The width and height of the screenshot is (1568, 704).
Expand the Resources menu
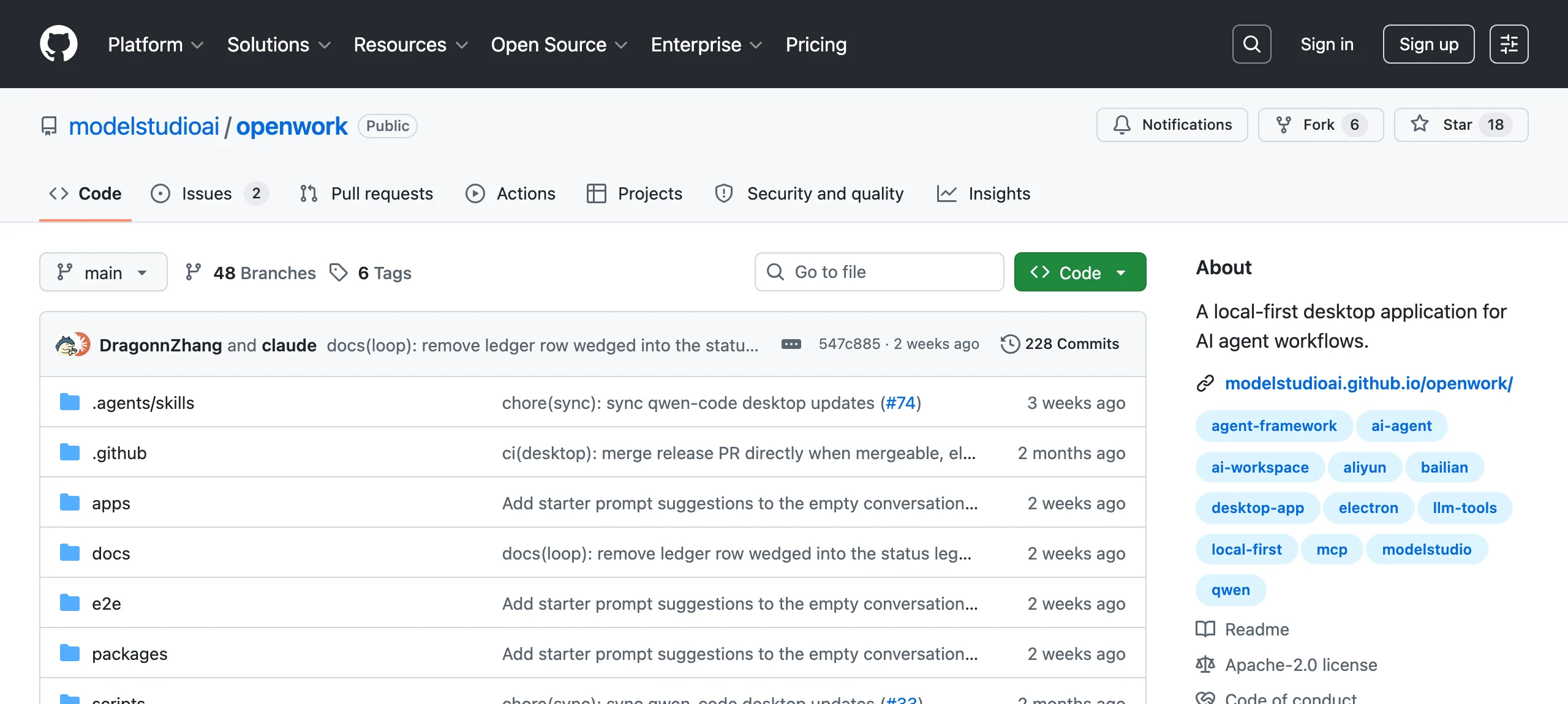[410, 44]
